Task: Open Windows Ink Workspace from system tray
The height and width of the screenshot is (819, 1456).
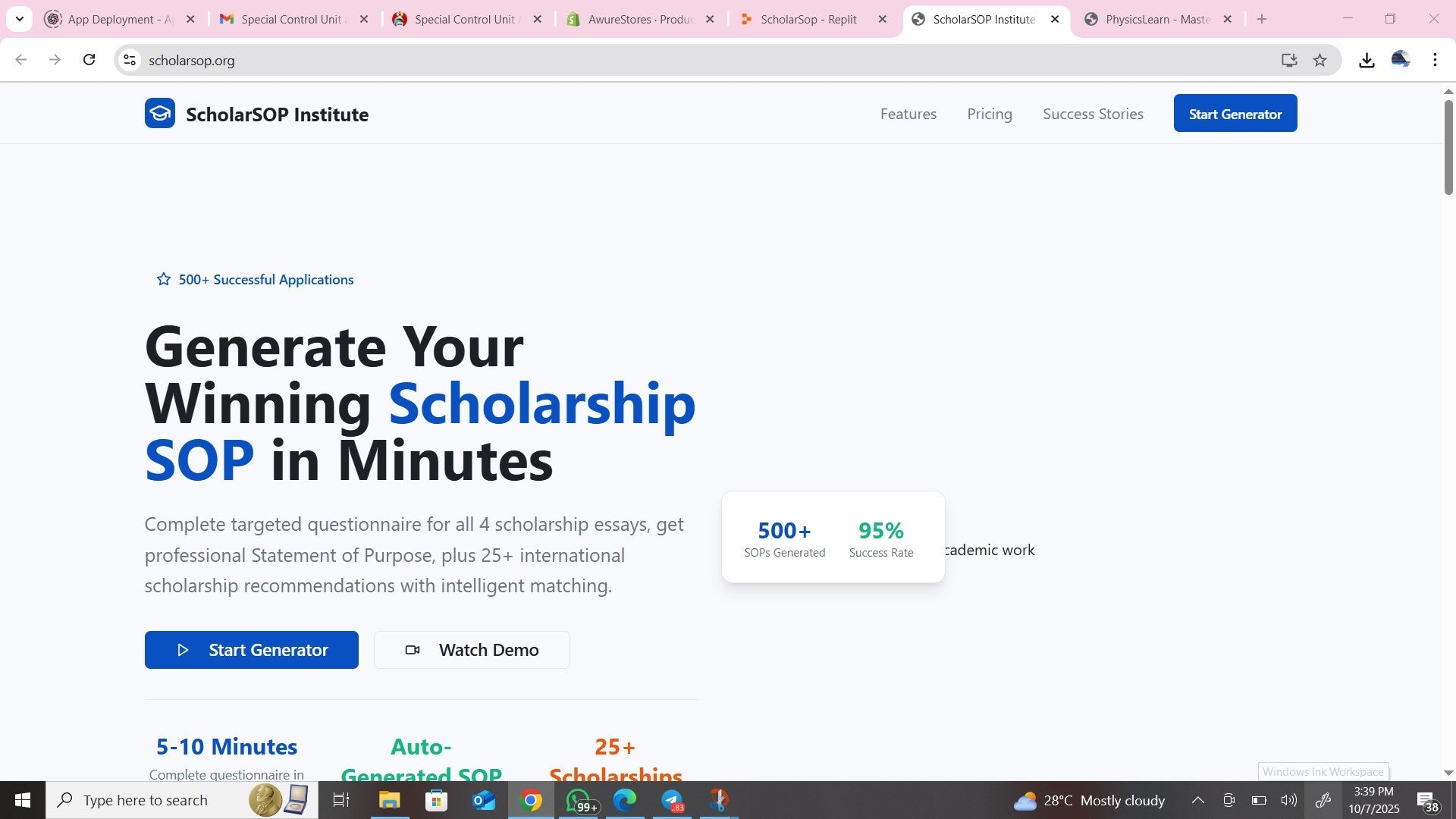Action: tap(1323, 800)
